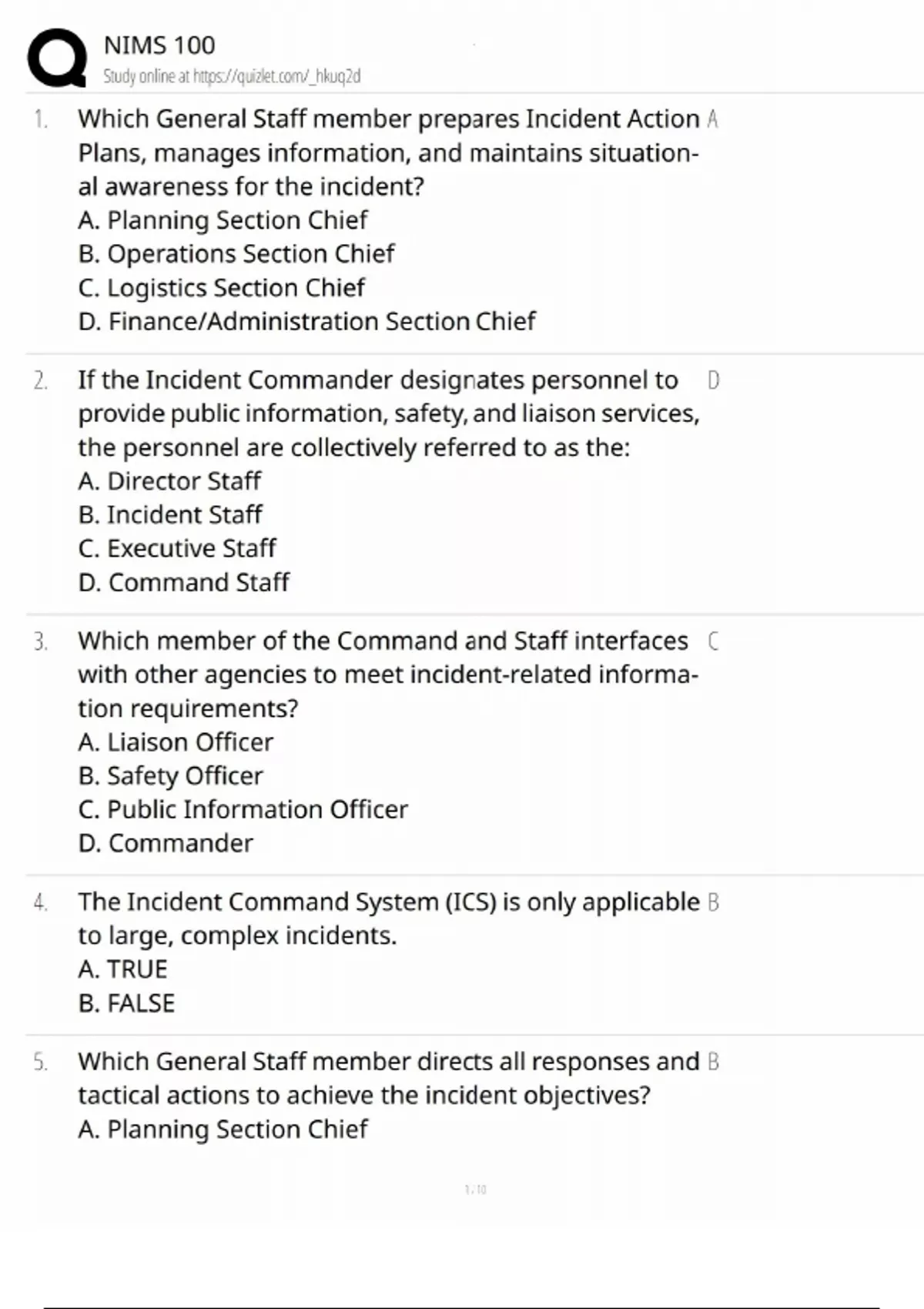924x1309 pixels.
Task: Click the page number indicator at bottom
Action: pos(476,1190)
